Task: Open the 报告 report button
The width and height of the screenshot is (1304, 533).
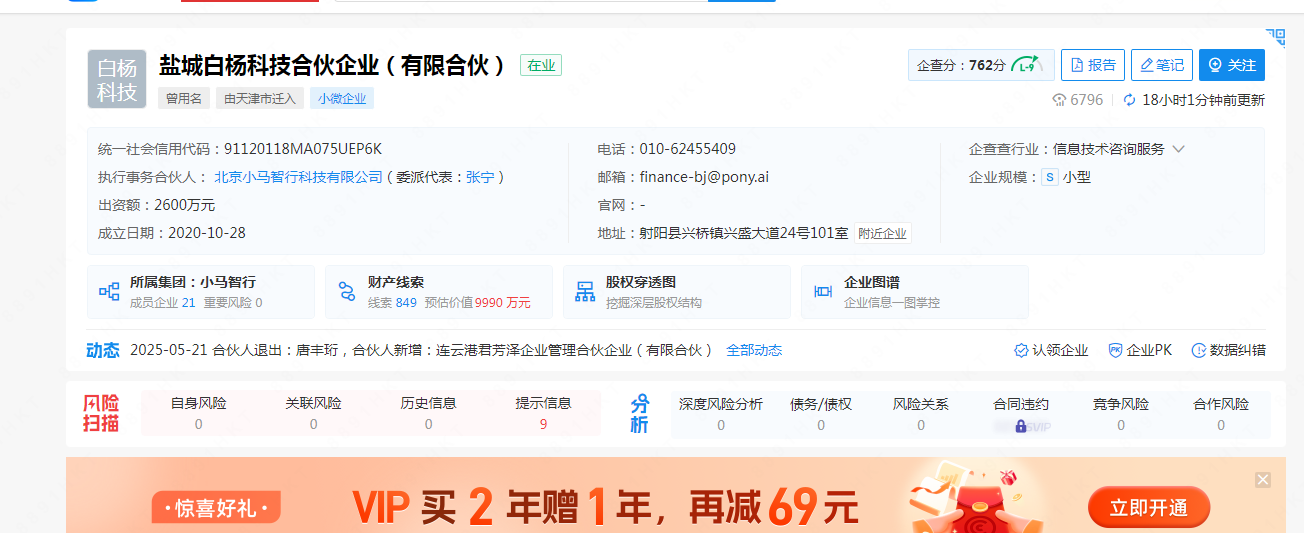Action: click(x=1093, y=65)
